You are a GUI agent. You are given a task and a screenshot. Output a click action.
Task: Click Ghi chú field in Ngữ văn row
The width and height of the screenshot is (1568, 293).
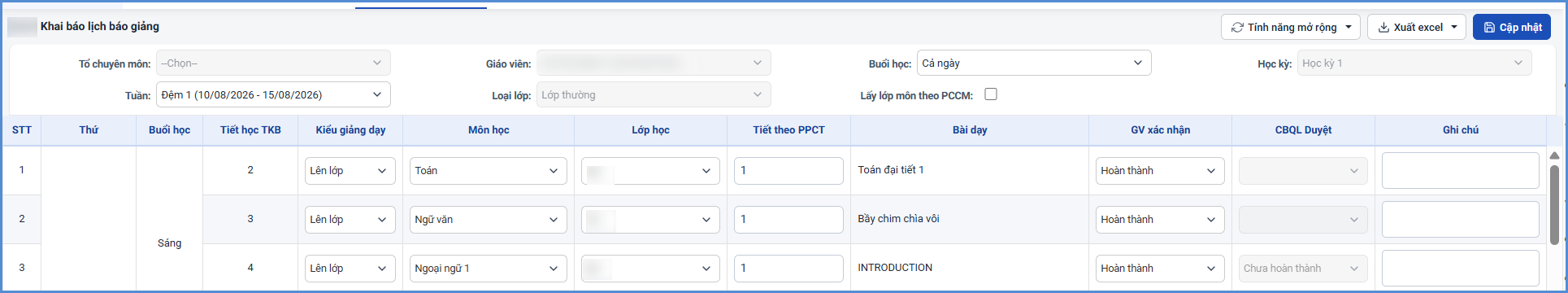pyautogui.click(x=1461, y=220)
